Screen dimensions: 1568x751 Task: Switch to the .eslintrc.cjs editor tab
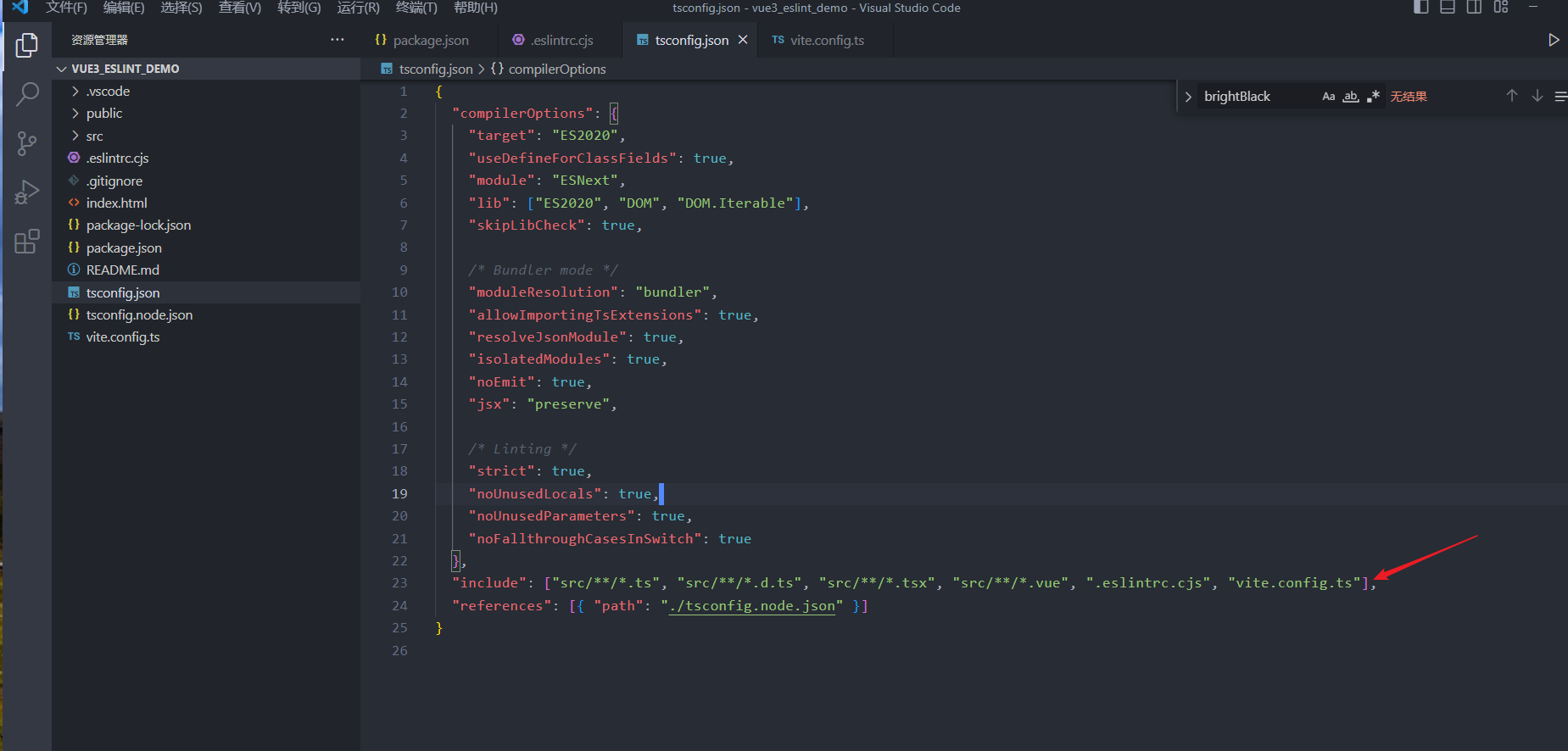pyautogui.click(x=561, y=40)
